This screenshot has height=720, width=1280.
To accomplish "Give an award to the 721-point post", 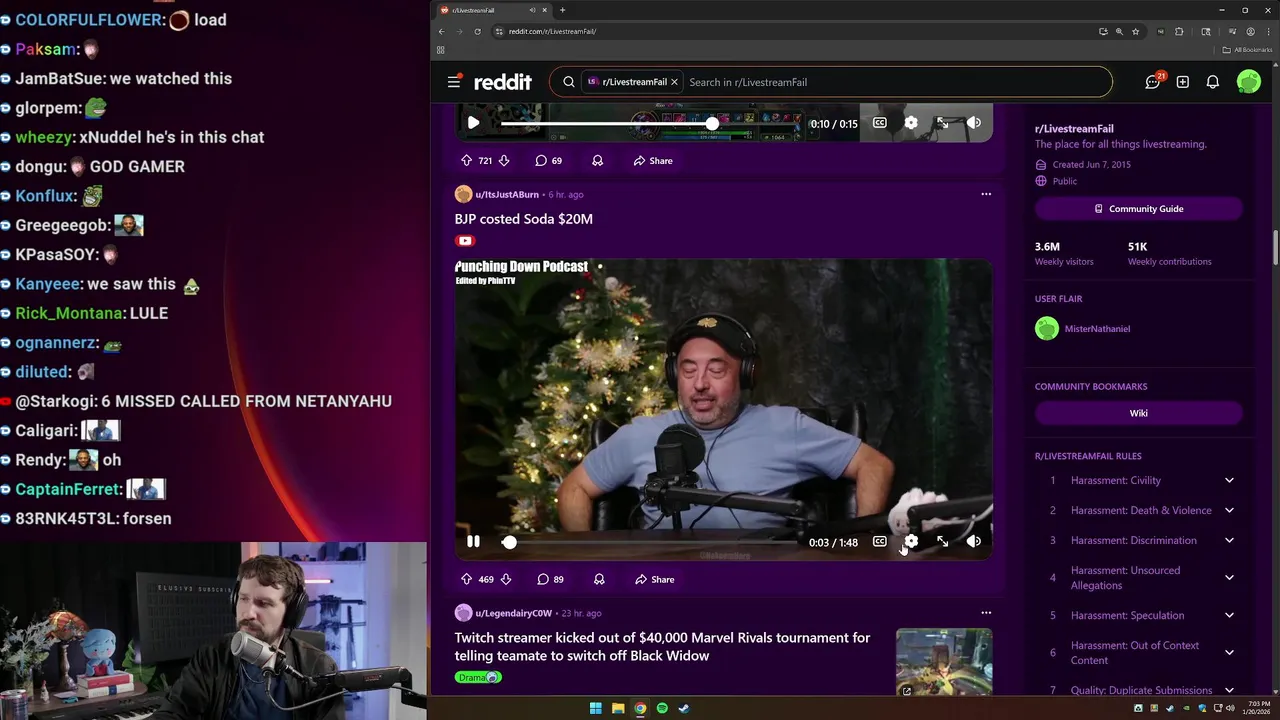I will tap(597, 160).
